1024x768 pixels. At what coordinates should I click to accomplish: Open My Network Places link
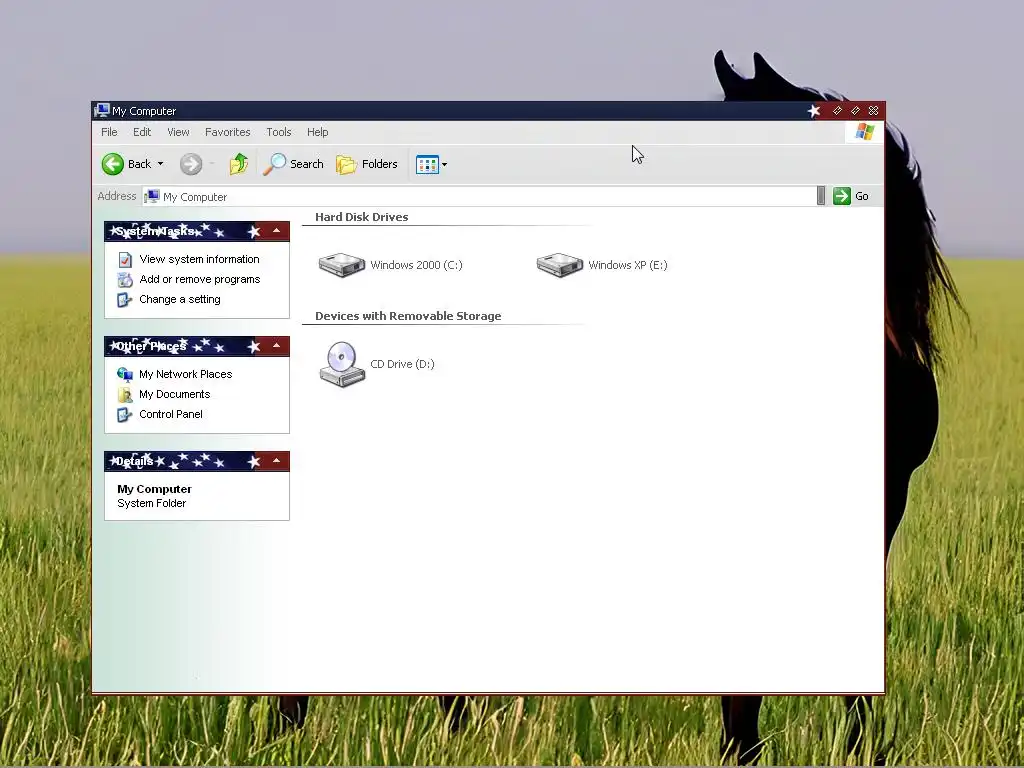[x=185, y=374]
